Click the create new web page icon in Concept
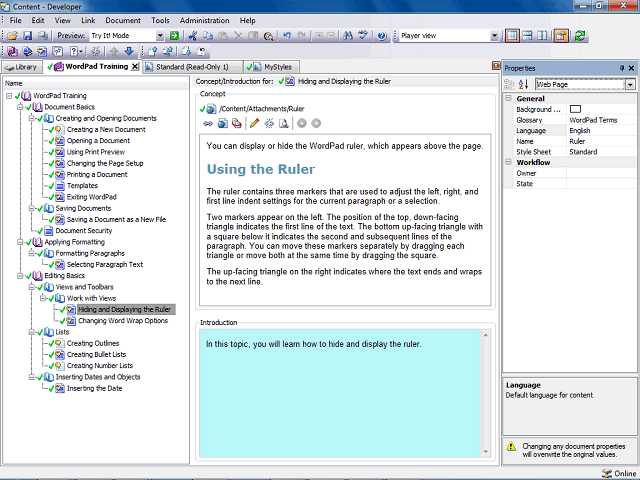 coord(222,123)
